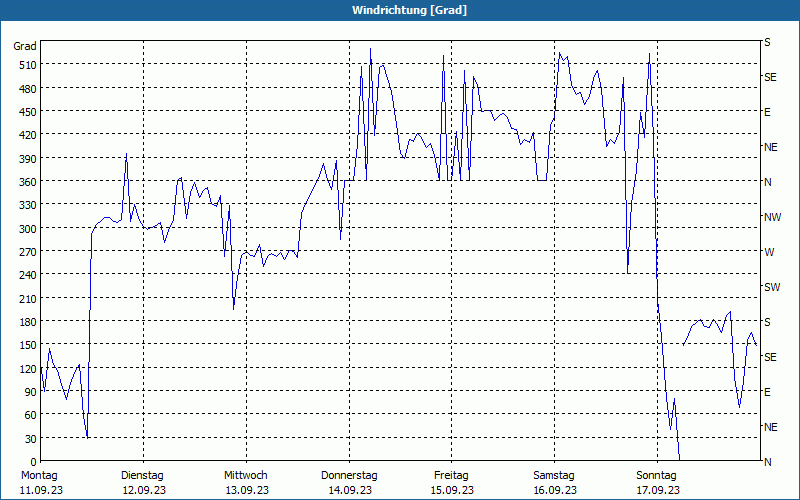Select the date 17.09.23
Image resolution: width=800 pixels, height=500 pixels.
[658, 490]
